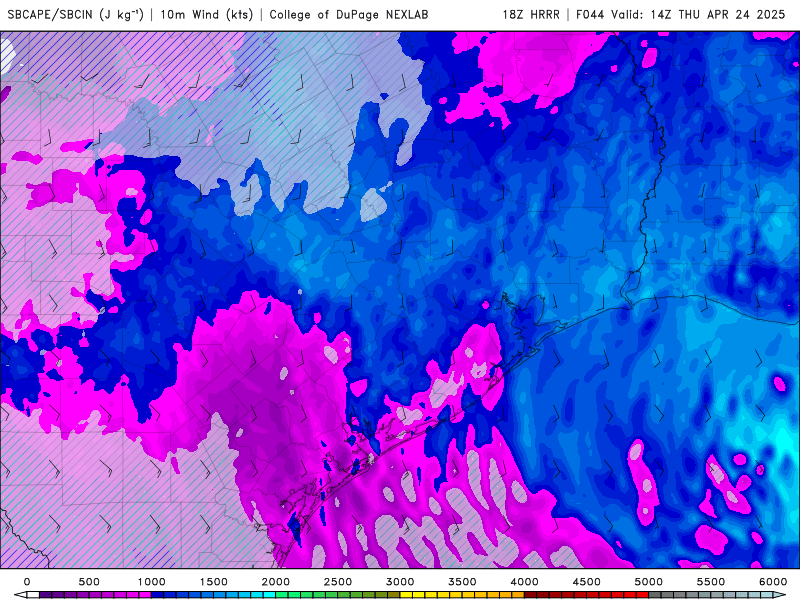The width and height of the screenshot is (800, 600).
Task: Click the 1500 label on color scale
Action: click(x=213, y=582)
